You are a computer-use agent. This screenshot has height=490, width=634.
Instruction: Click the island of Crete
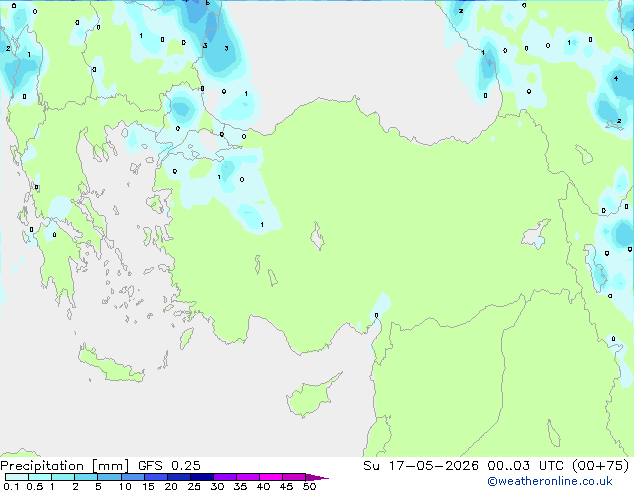(110, 365)
